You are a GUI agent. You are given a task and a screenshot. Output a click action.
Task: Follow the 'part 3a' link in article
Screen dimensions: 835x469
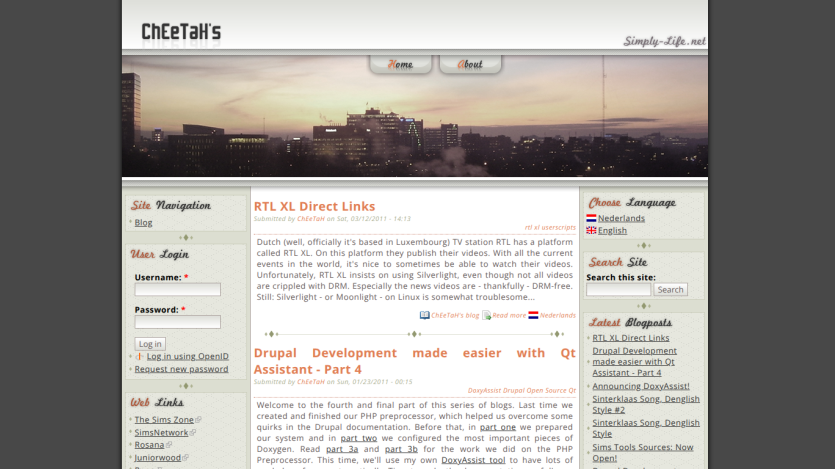[x=342, y=449]
